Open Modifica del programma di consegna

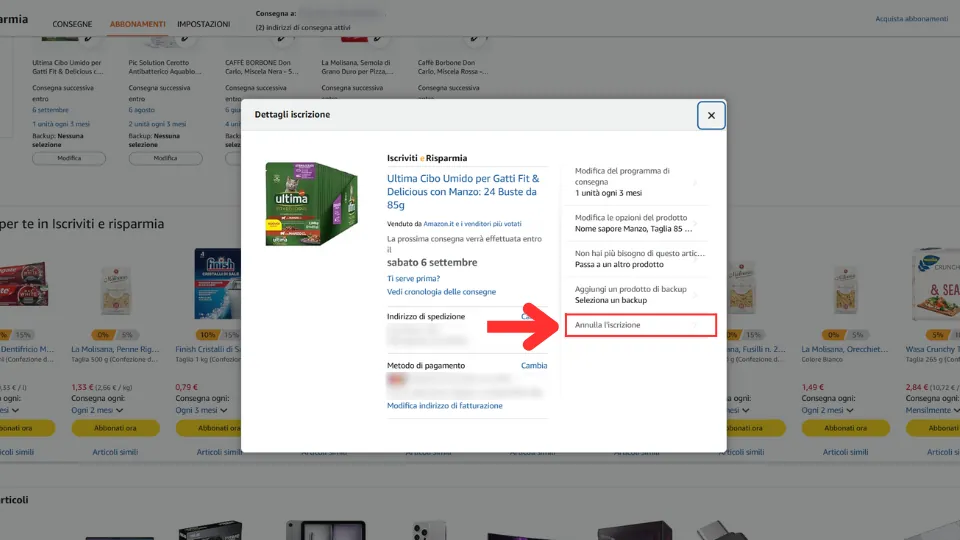point(637,182)
